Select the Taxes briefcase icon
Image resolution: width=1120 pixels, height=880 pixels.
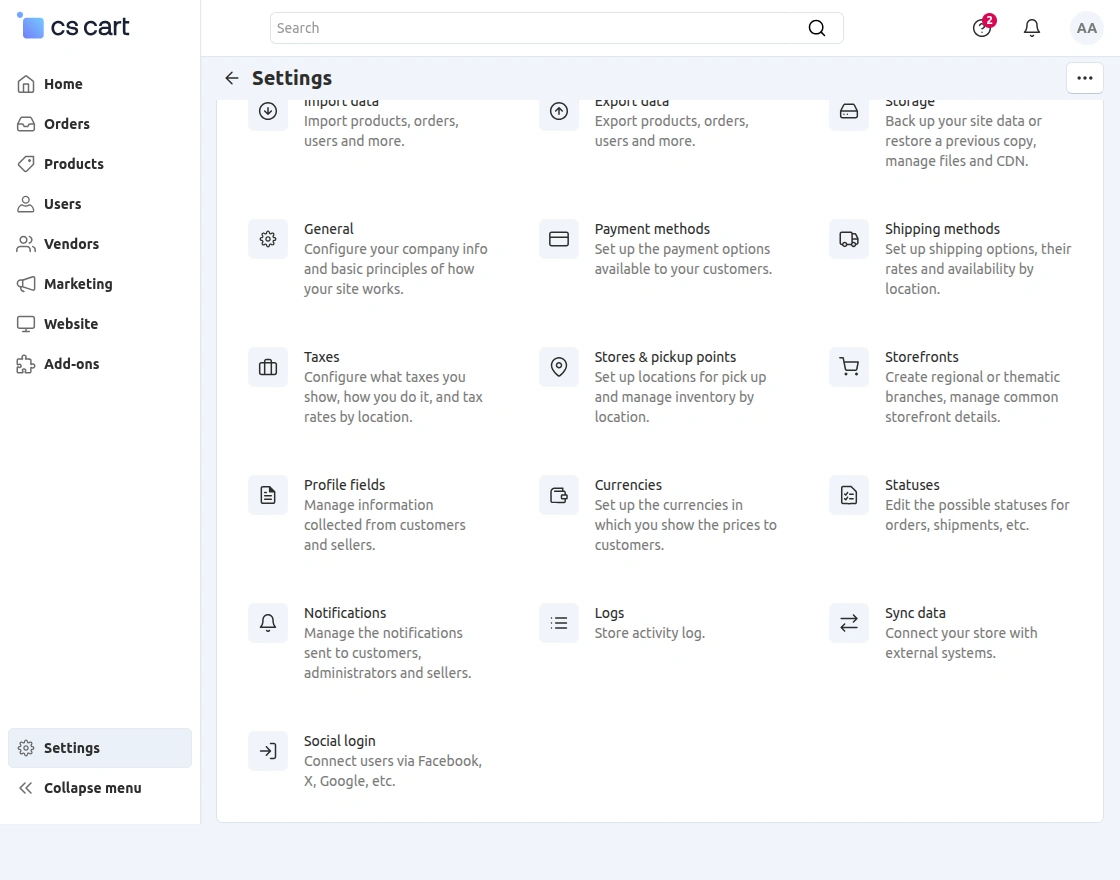(x=268, y=367)
